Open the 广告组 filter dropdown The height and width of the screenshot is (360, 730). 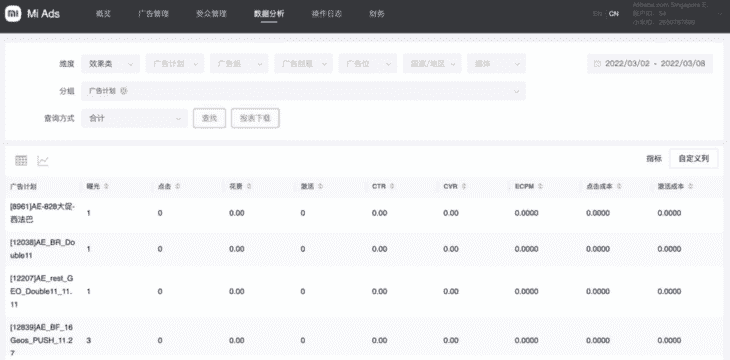coord(239,64)
